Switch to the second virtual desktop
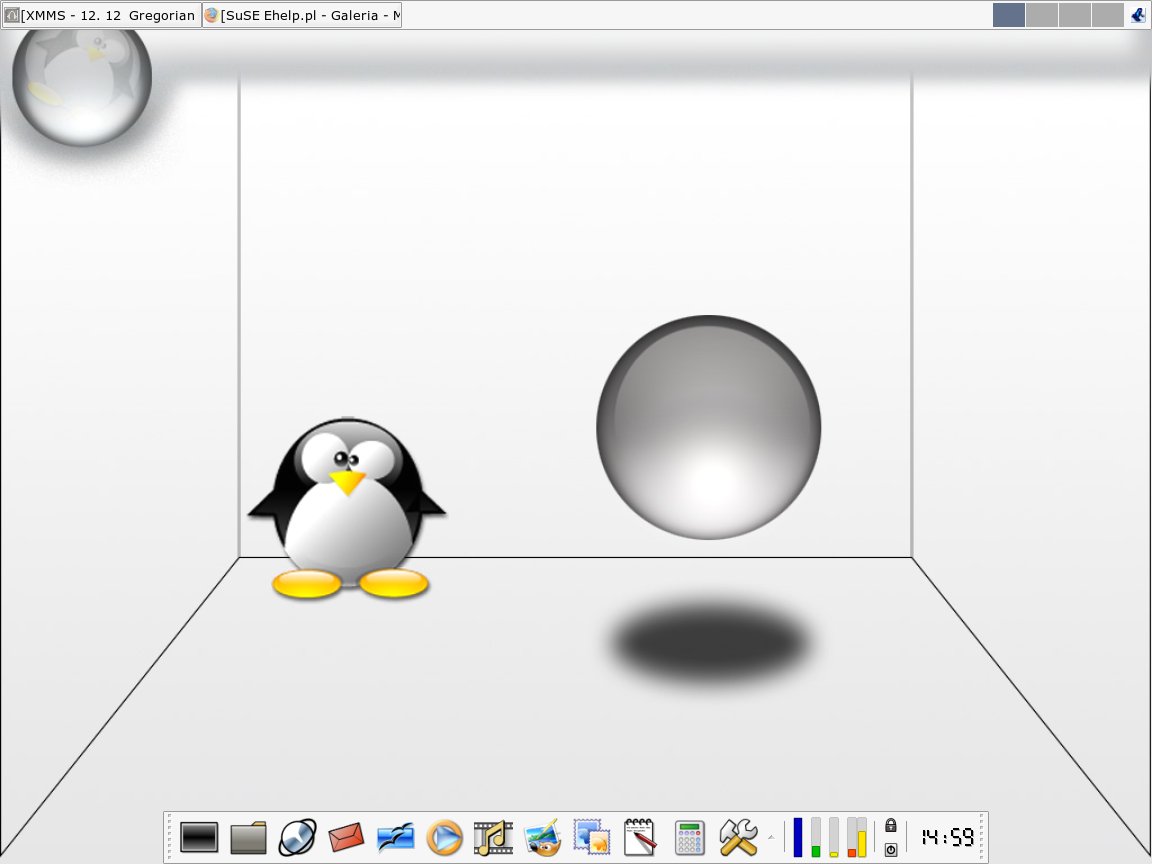This screenshot has height=864, width=1152. tap(1041, 15)
